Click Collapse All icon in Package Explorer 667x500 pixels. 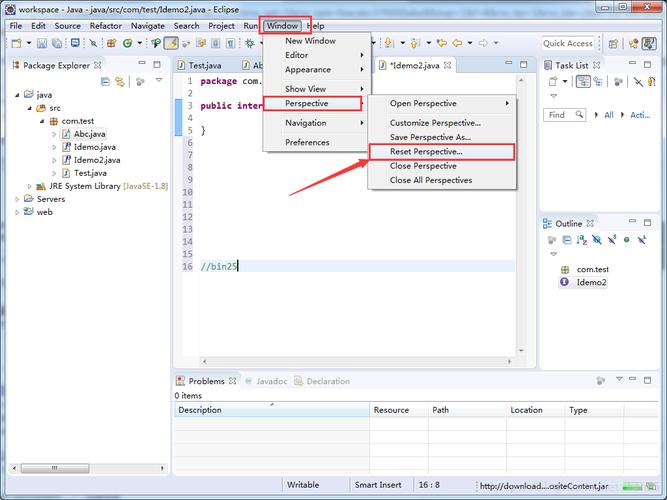click(x=105, y=81)
